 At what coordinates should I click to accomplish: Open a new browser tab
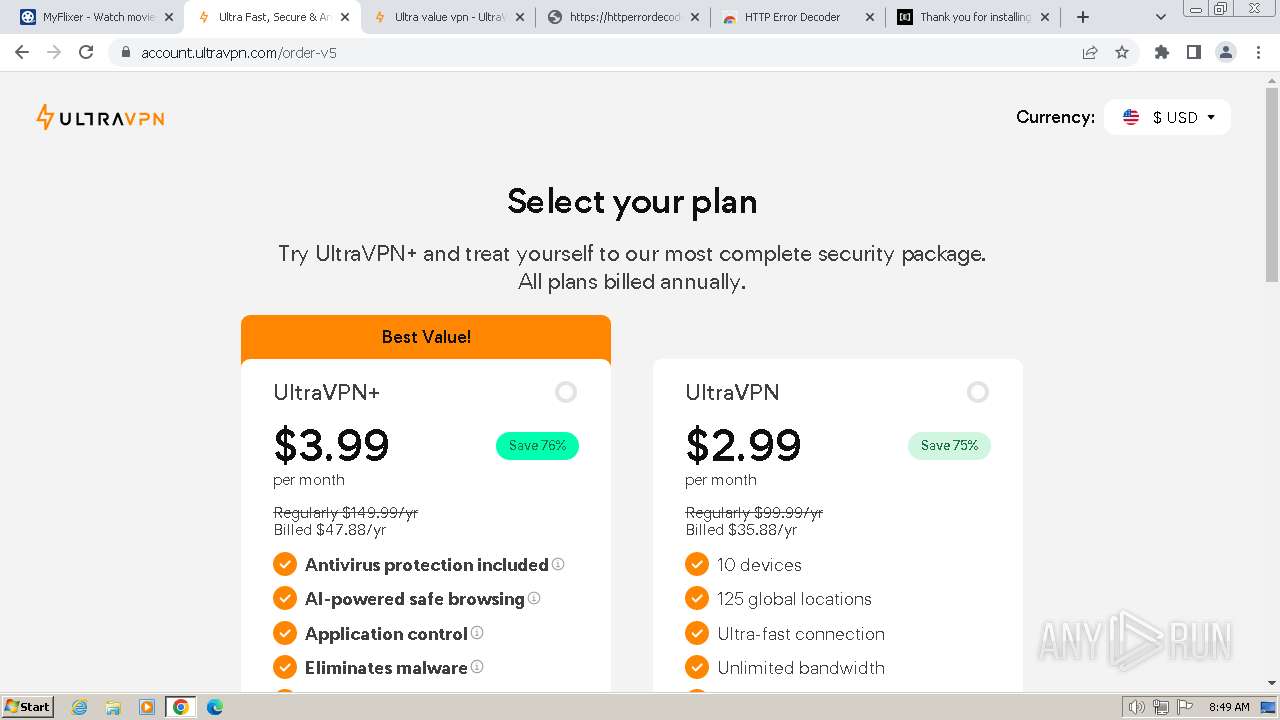coord(1083,17)
